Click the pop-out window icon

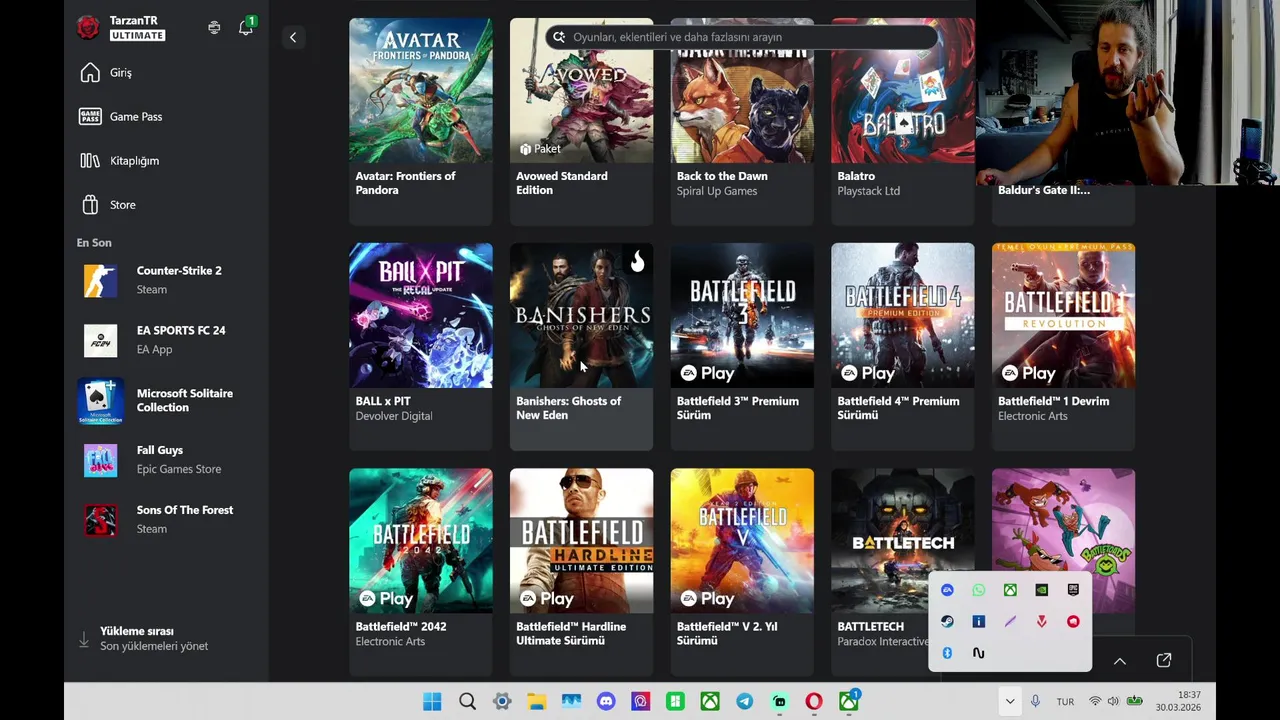pyautogui.click(x=1164, y=660)
